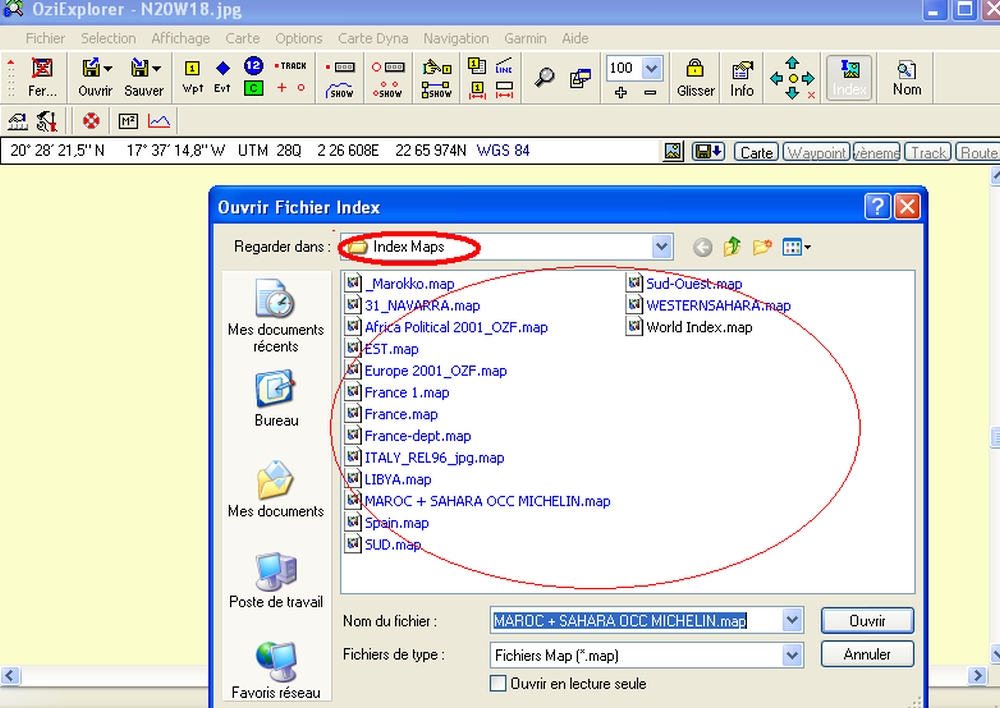Click the magnifying glass zoom icon
1000x708 pixels.
[x=544, y=77]
